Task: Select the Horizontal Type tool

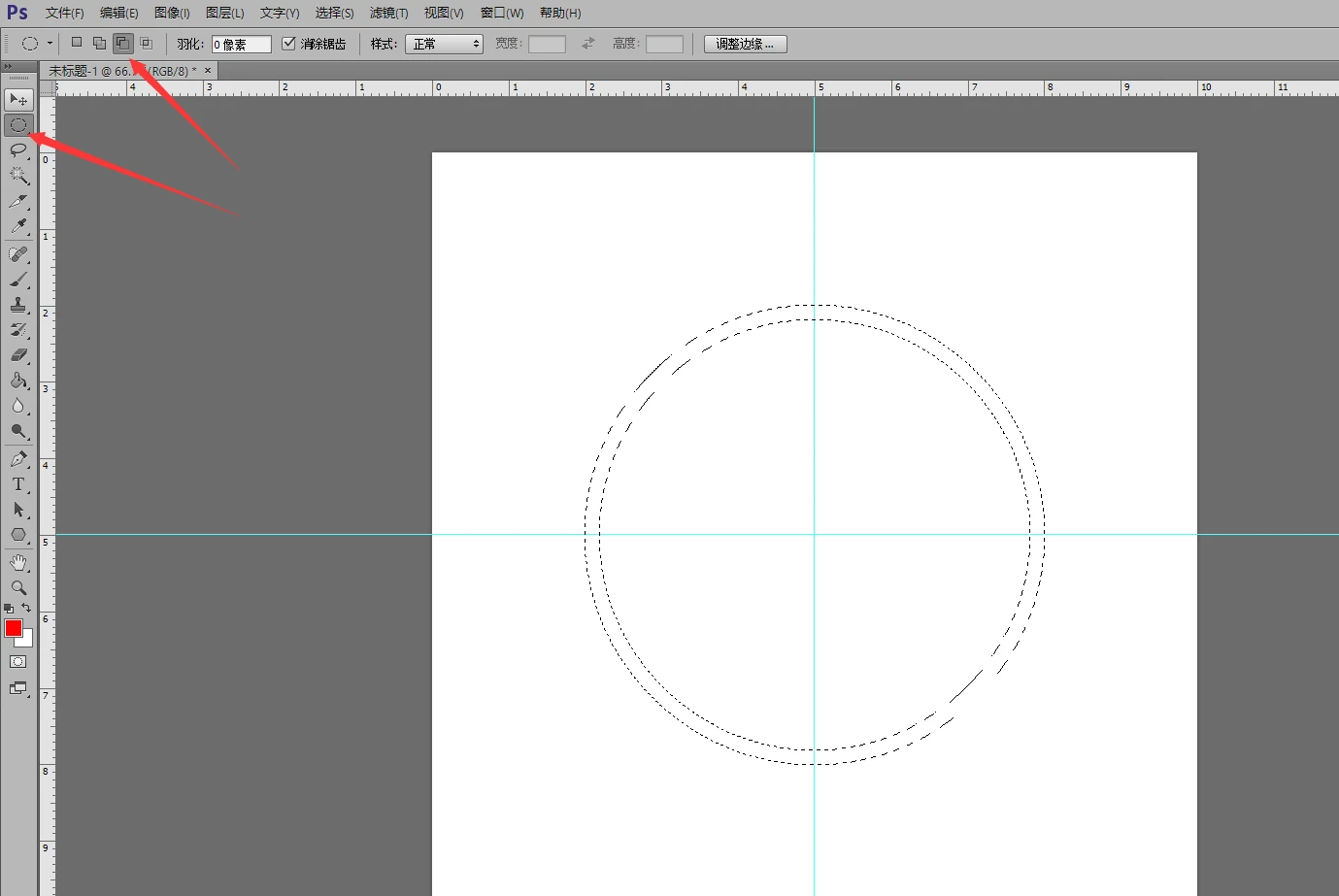Action: tap(18, 484)
